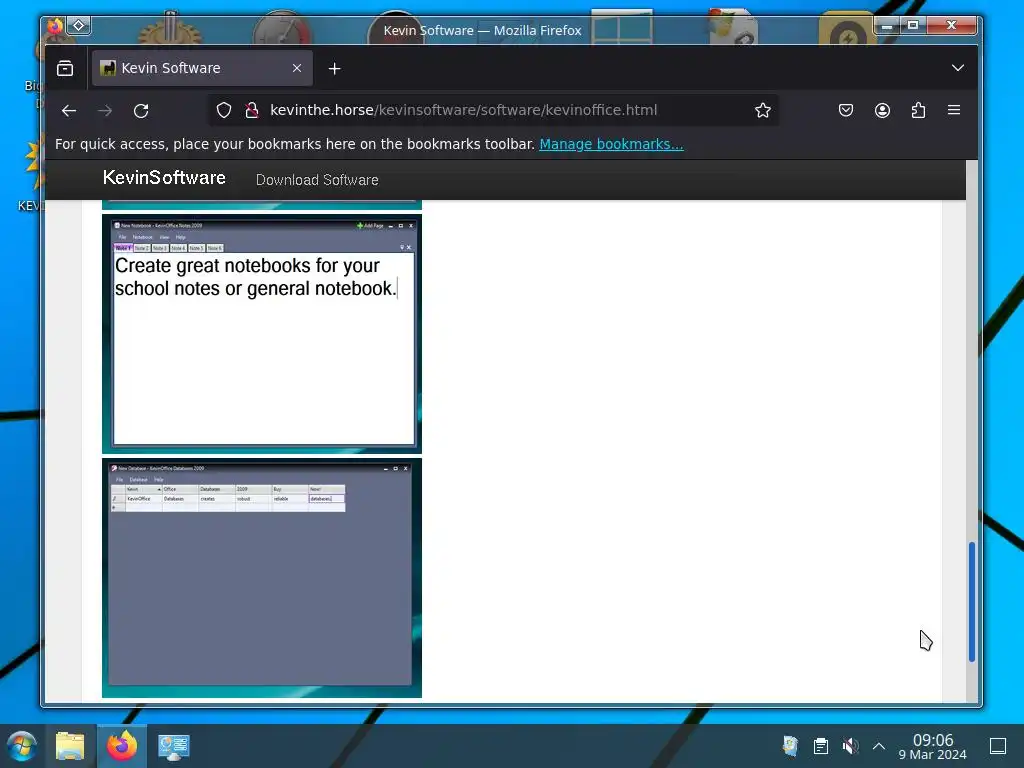
Task: Open the KevinOffice Notes screenshot image
Action: tap(262, 334)
